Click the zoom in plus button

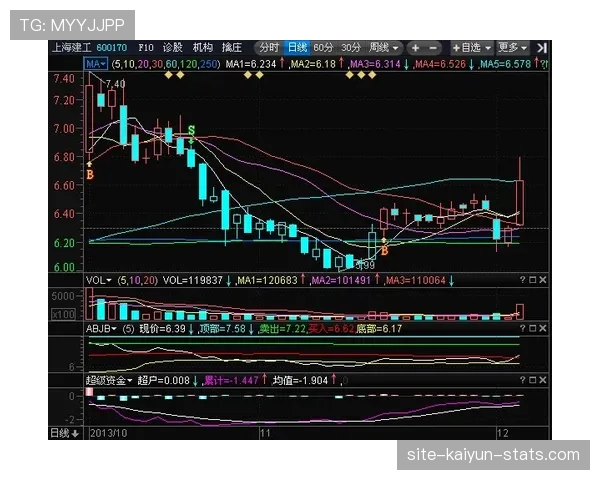pyautogui.click(x=414, y=47)
